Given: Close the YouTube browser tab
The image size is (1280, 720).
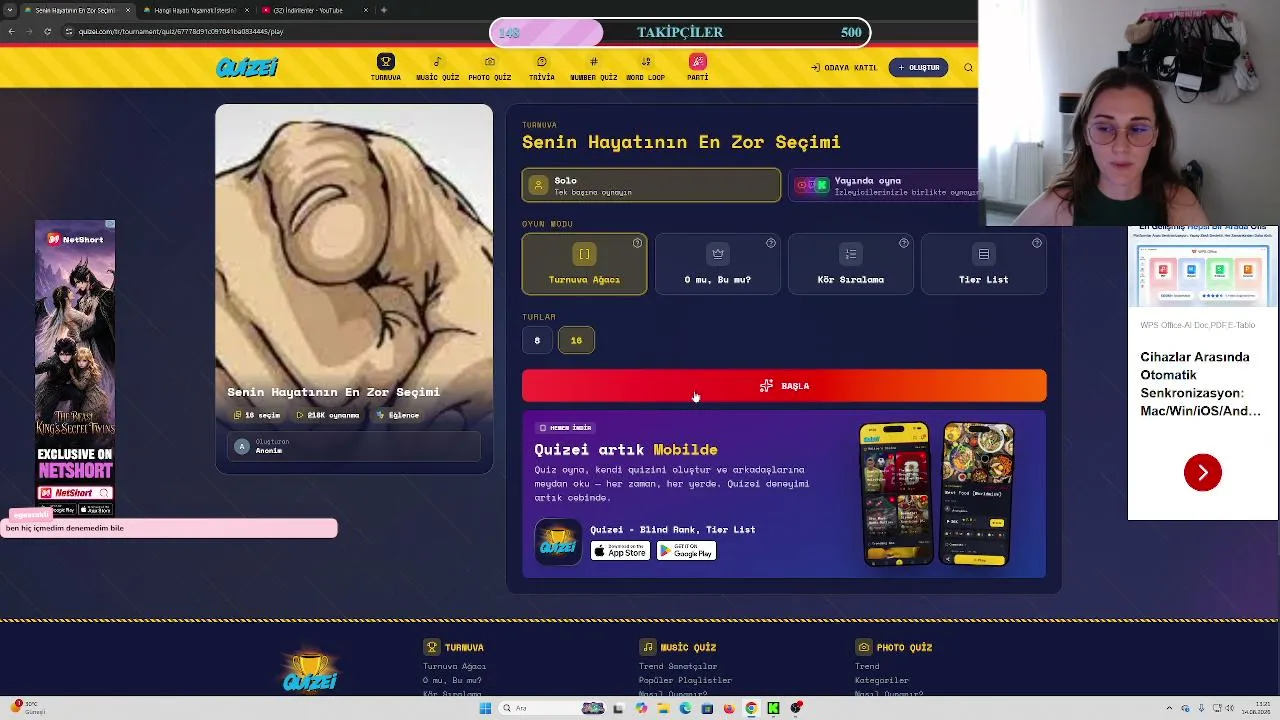Looking at the screenshot, I should [x=365, y=10].
